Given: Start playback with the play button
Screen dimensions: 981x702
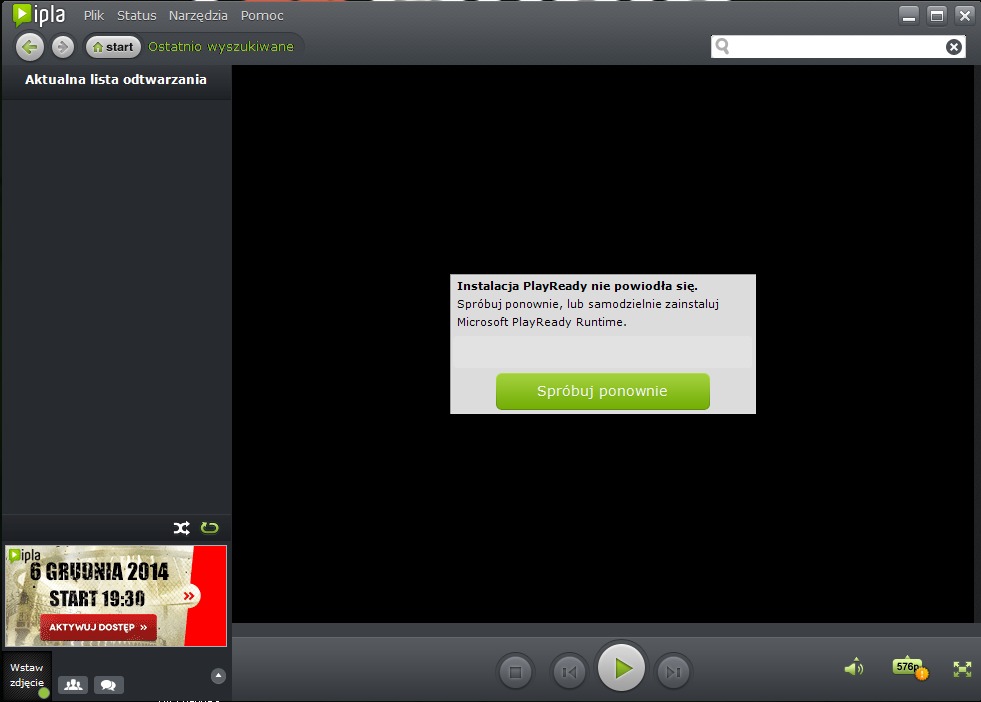Looking at the screenshot, I should (x=621, y=668).
